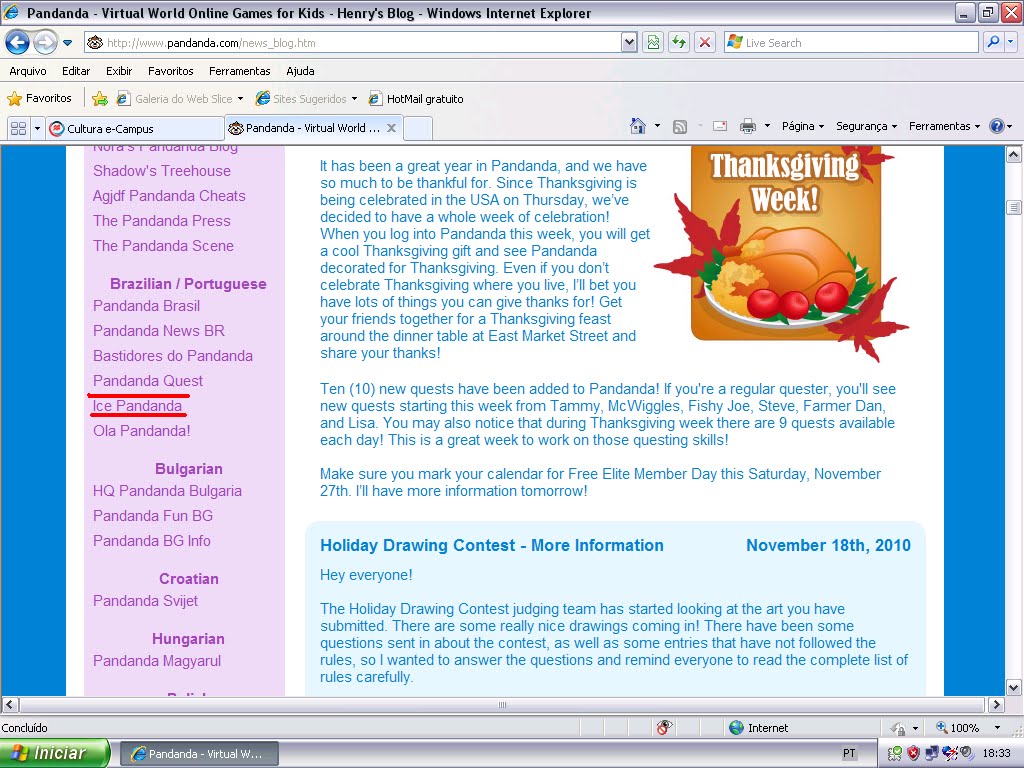The image size is (1024, 768).
Task: Open Pandanda Brasil link
Action: point(146,306)
